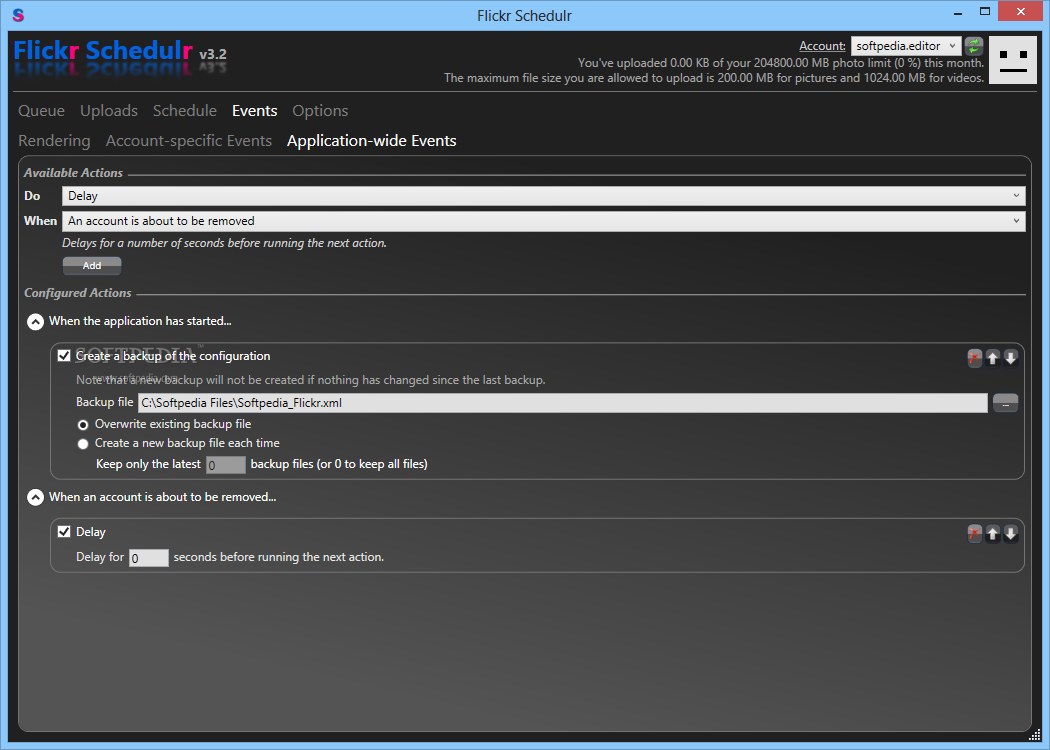
Task: Remove the Delay action
Action: click(974, 534)
